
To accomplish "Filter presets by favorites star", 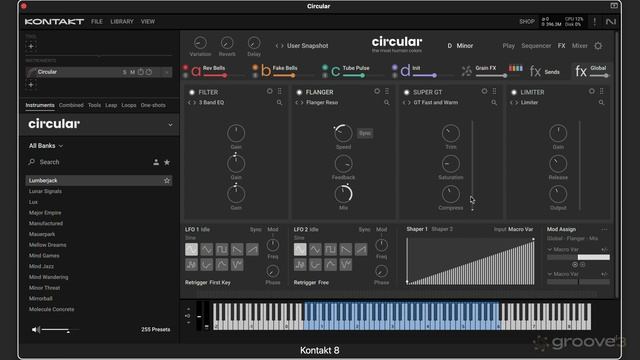I will tap(167, 162).
